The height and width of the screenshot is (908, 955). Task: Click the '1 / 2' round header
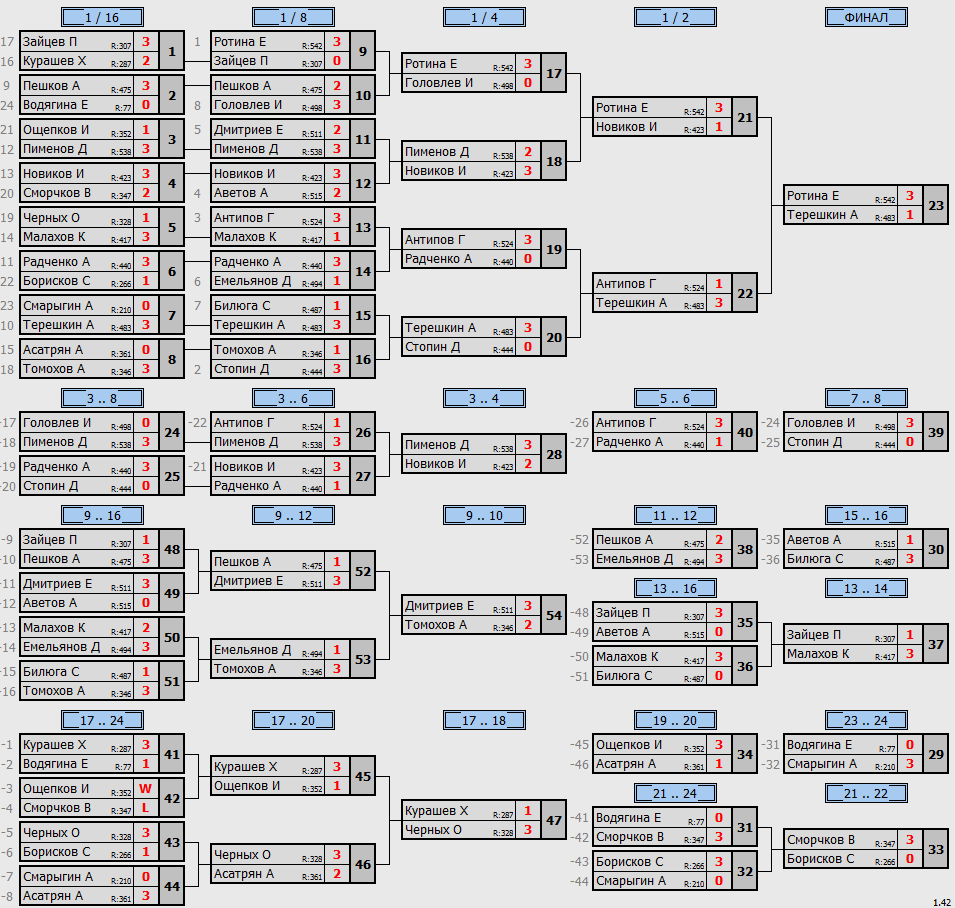675,17
